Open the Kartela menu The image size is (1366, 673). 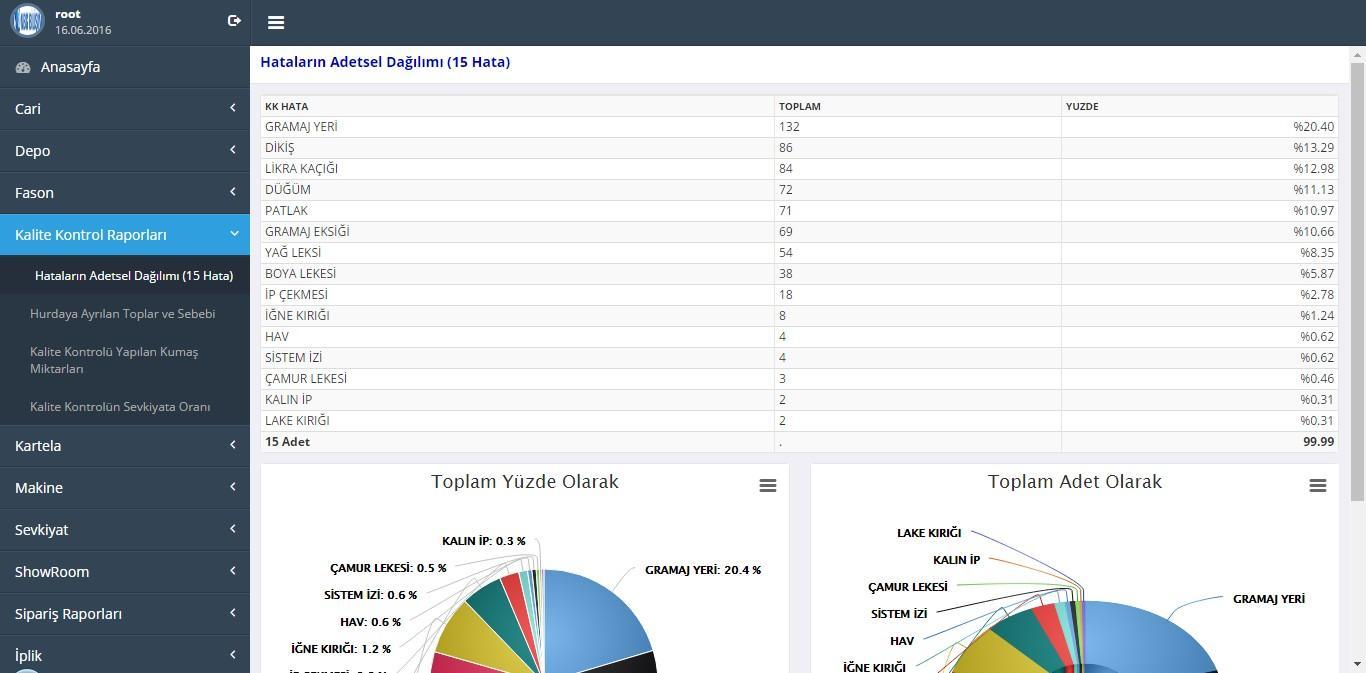click(125, 445)
